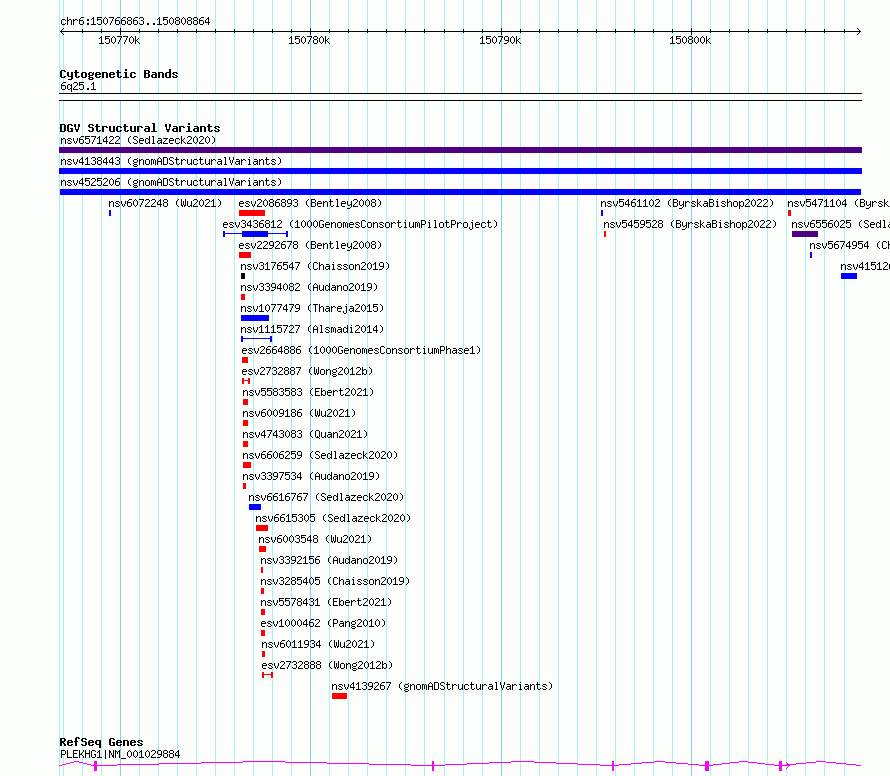Click nsv6615305 (Sedlazeck2020) label
Screen dimensions: 890x776
point(333,518)
